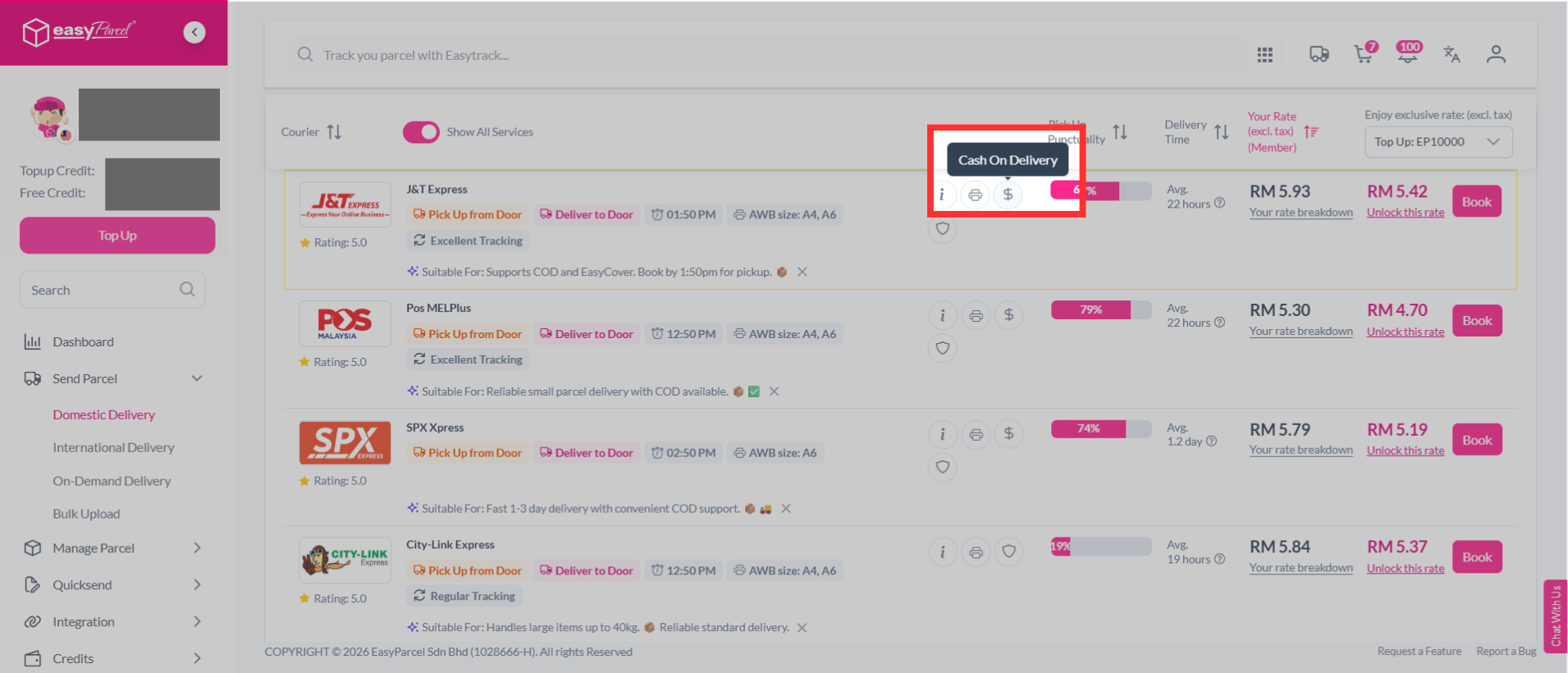Expand the Quicksend menu

pos(197,584)
